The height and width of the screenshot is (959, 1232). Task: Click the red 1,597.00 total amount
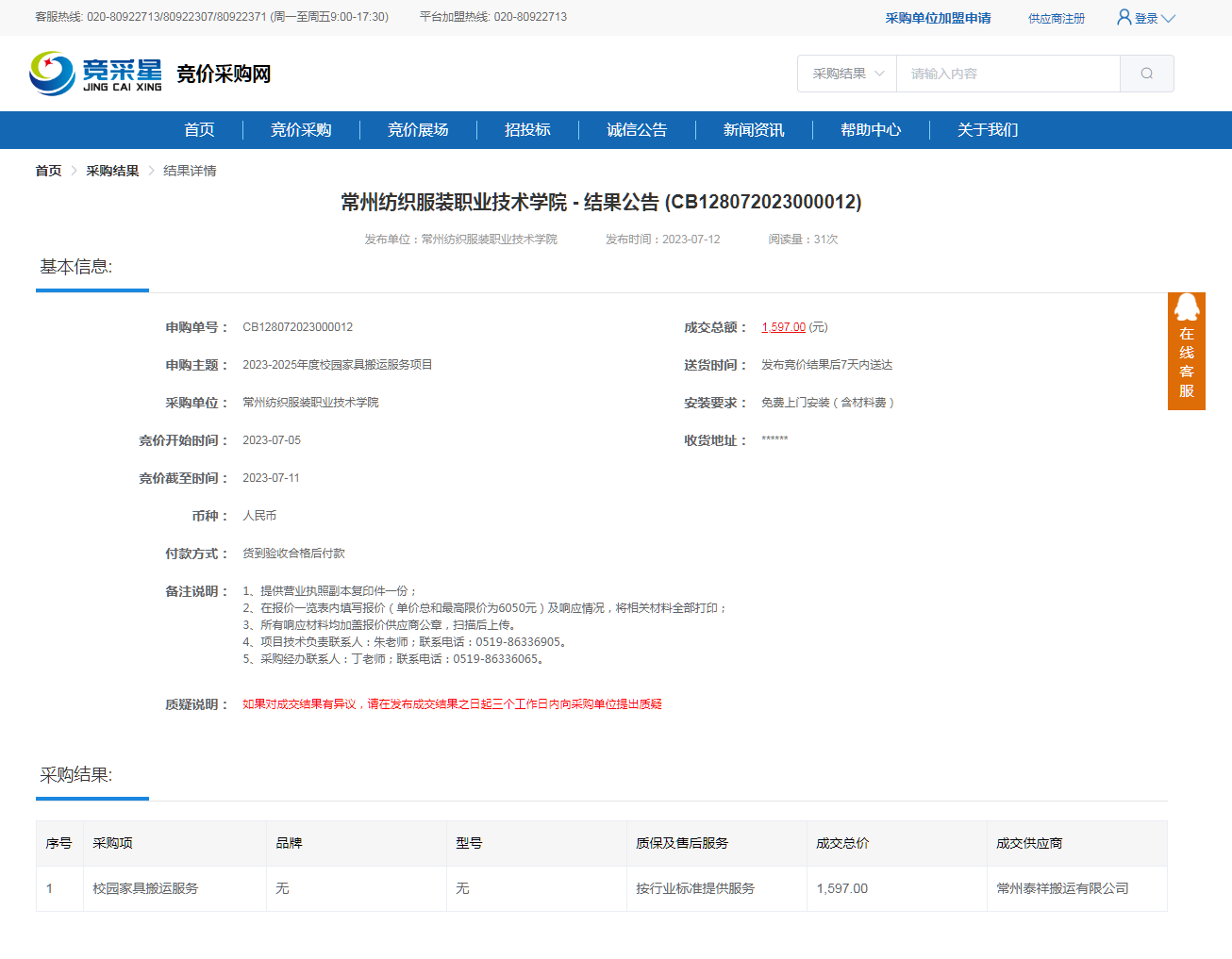783,327
